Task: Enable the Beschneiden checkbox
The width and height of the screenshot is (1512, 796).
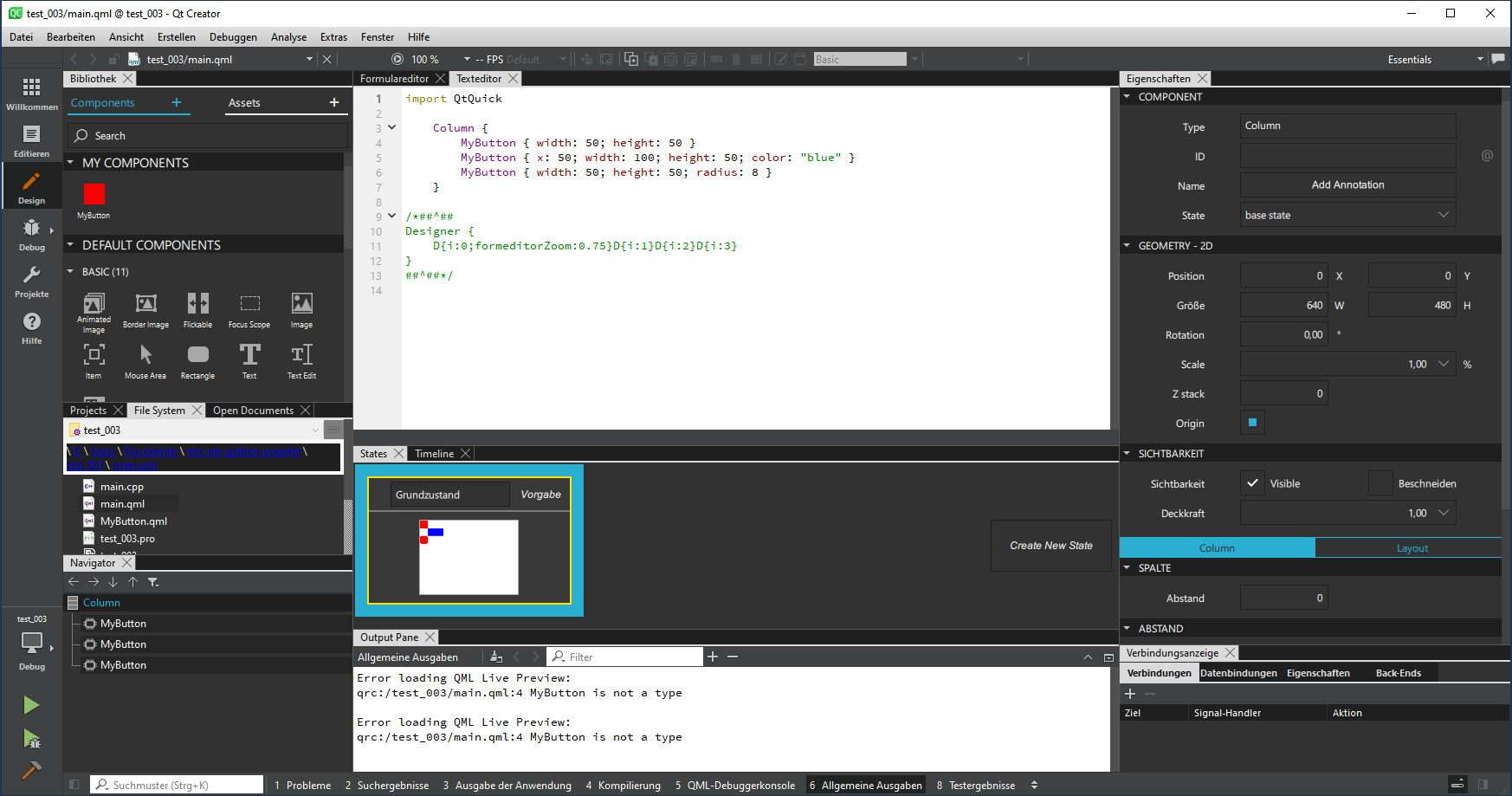Action: pos(1380,483)
